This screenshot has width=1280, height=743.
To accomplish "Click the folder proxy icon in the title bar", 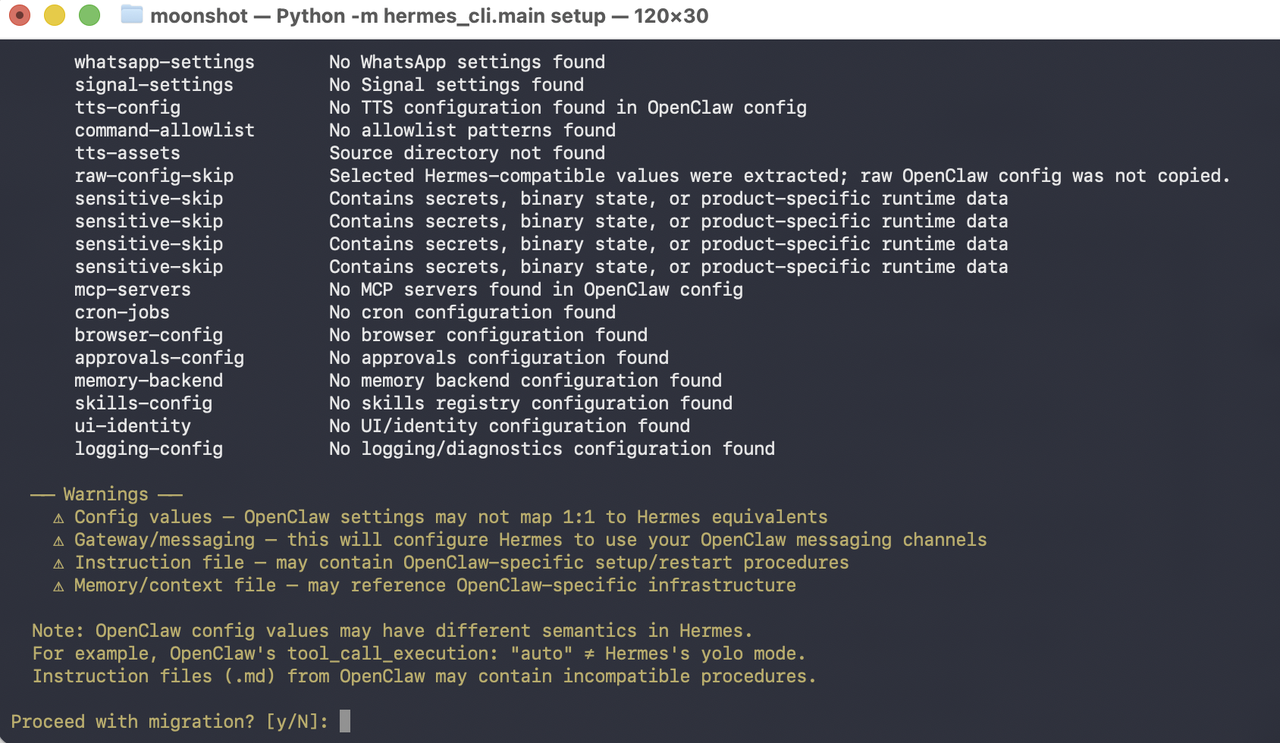I will tap(134, 16).
